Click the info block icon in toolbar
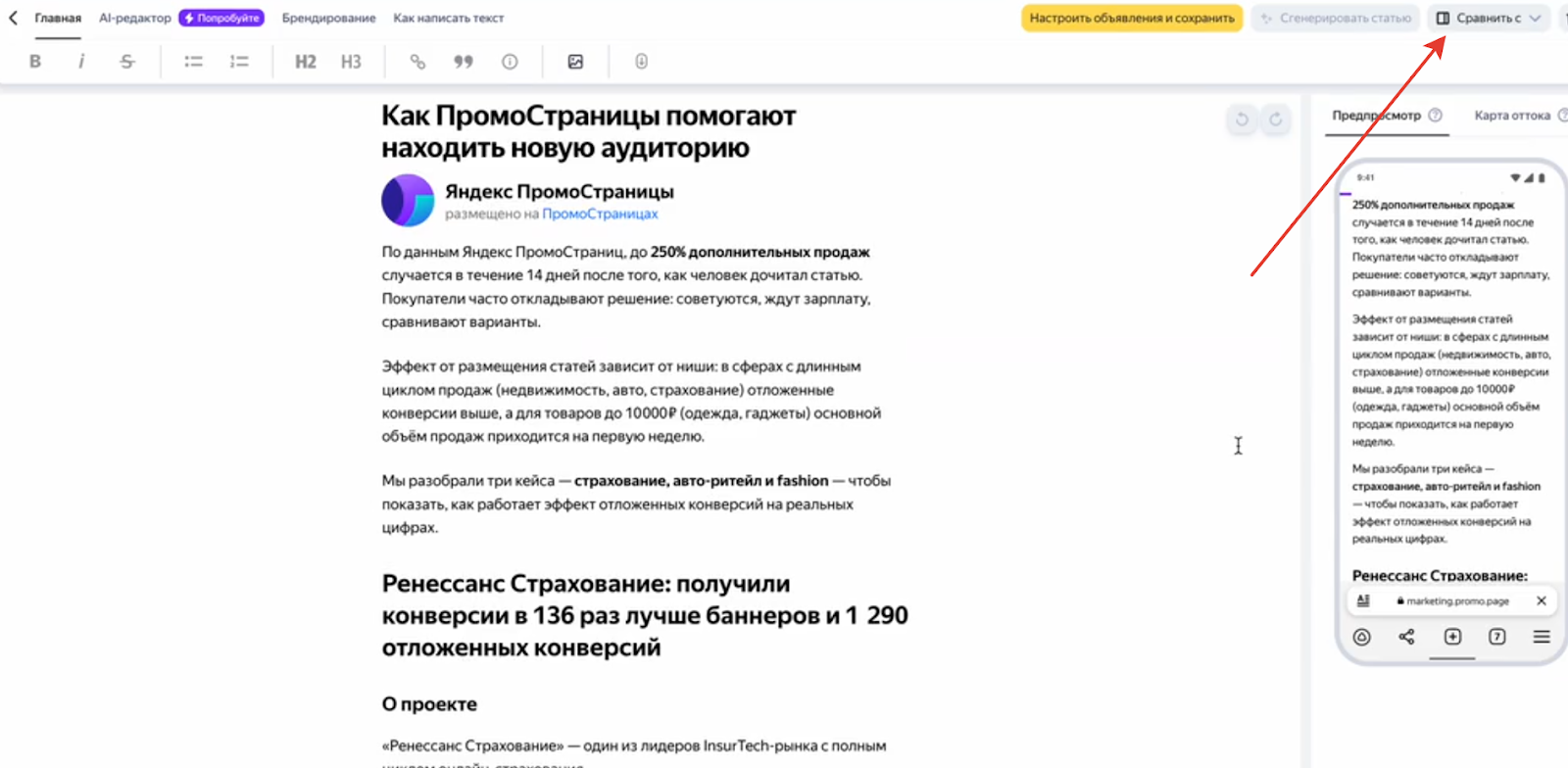This screenshot has height=768, width=1568. pyautogui.click(x=510, y=62)
